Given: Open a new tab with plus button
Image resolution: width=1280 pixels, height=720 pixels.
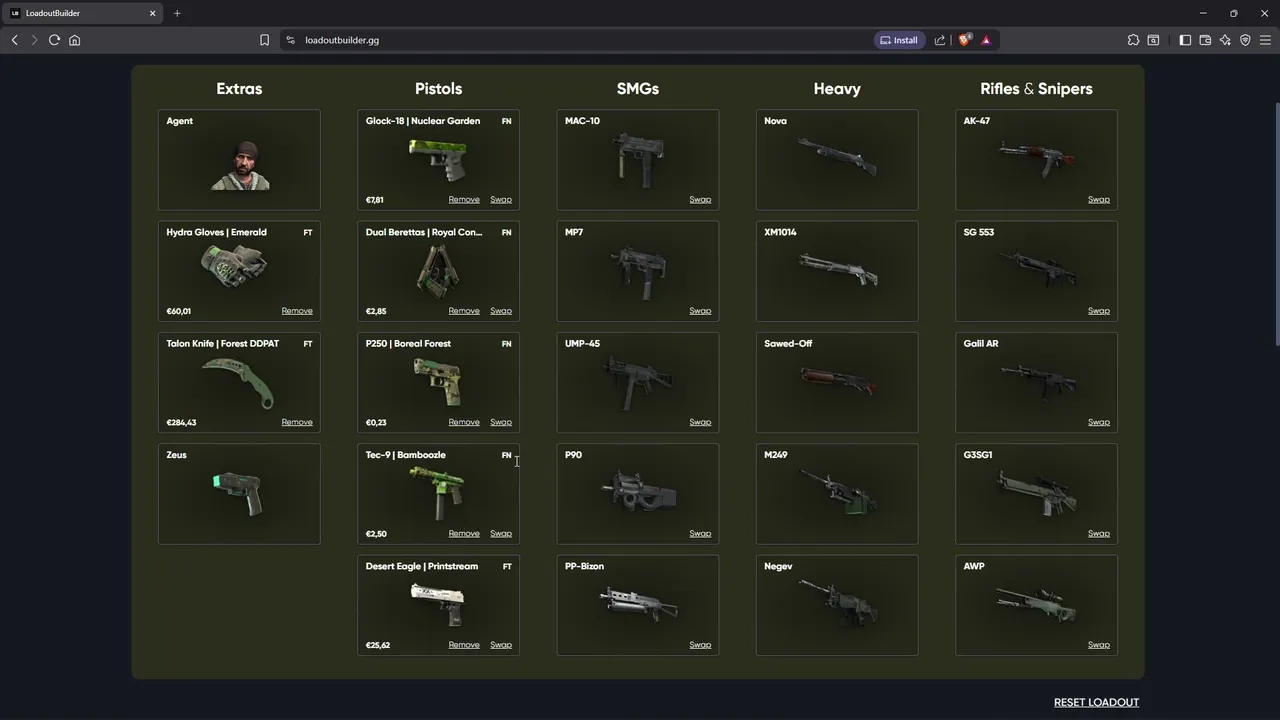Looking at the screenshot, I should 177,13.
